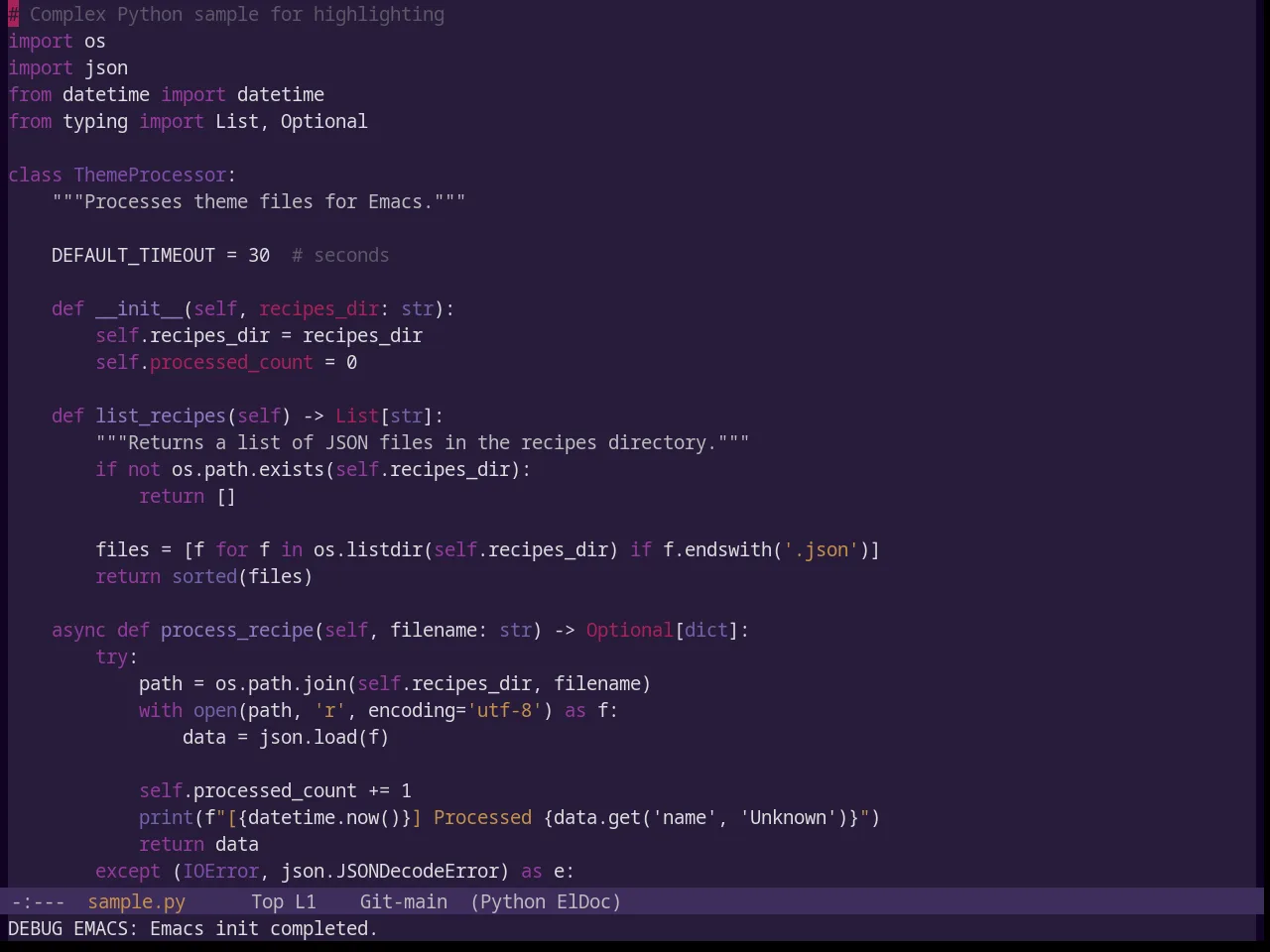Click the __init__ method name

139,308
